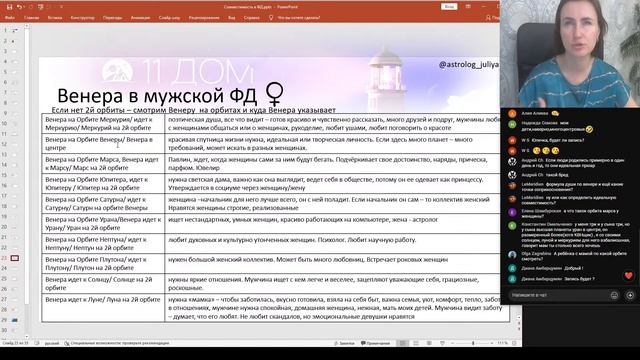Open the Справка ribbon tab
This screenshot has height=360, width=640.
[x=251, y=18]
